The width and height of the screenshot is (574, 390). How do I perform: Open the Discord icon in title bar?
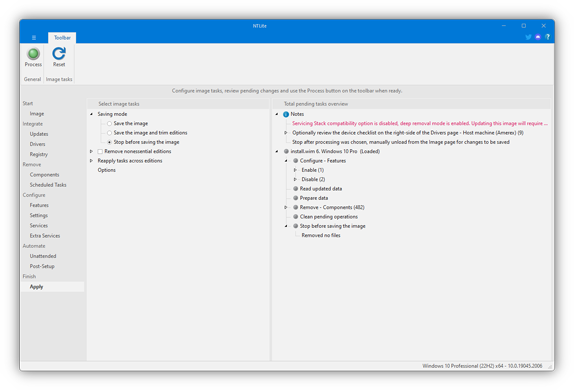tap(538, 37)
